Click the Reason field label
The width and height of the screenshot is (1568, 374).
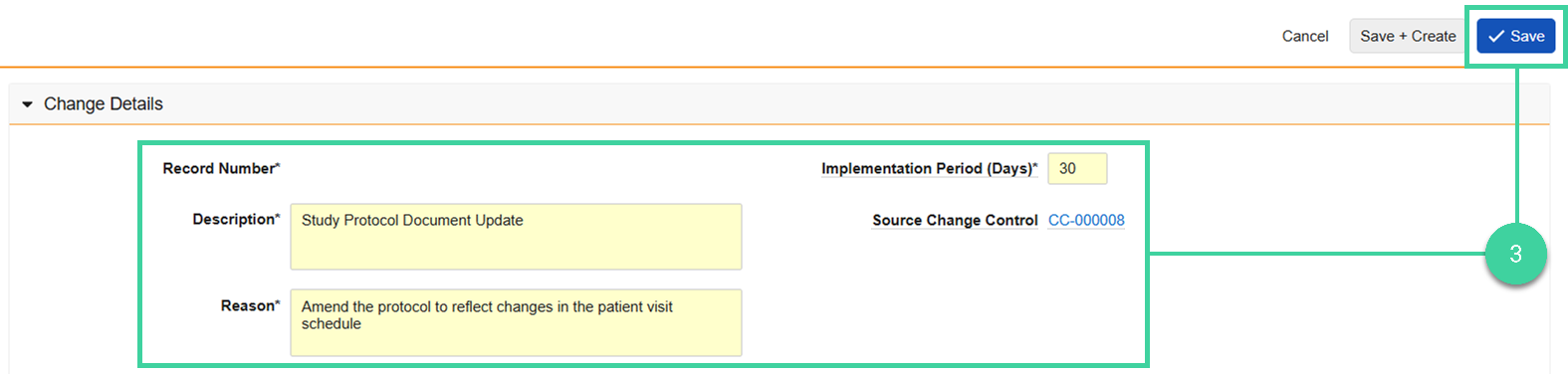[250, 305]
